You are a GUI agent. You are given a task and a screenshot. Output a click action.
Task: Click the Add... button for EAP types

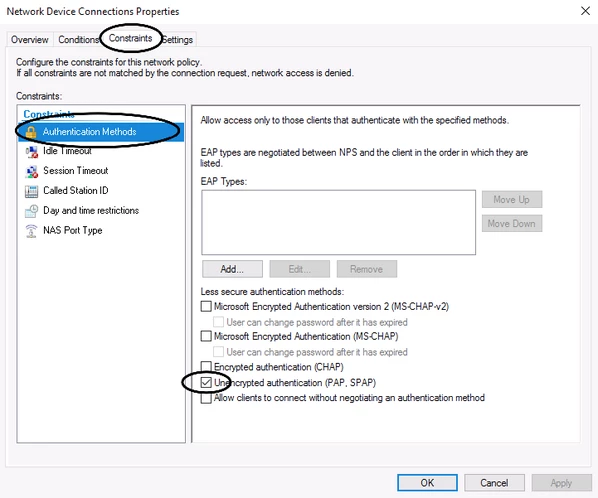(x=232, y=269)
